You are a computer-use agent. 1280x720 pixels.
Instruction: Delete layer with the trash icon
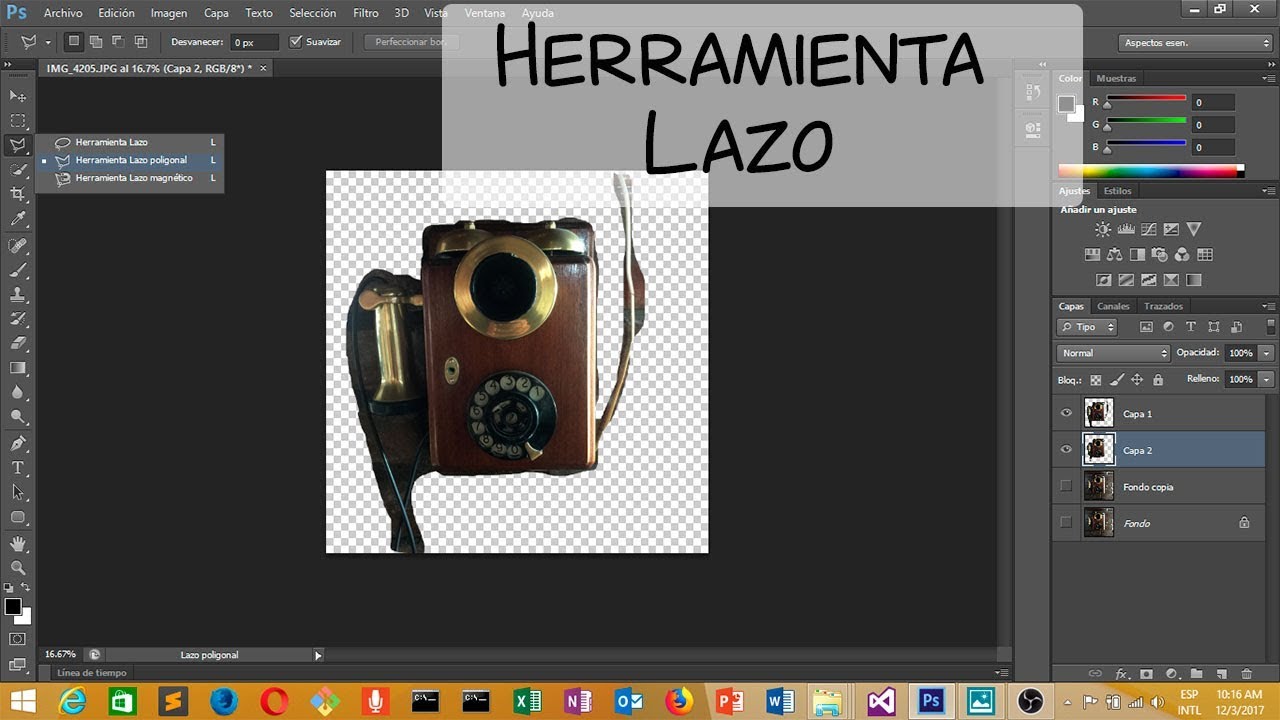[1246, 674]
